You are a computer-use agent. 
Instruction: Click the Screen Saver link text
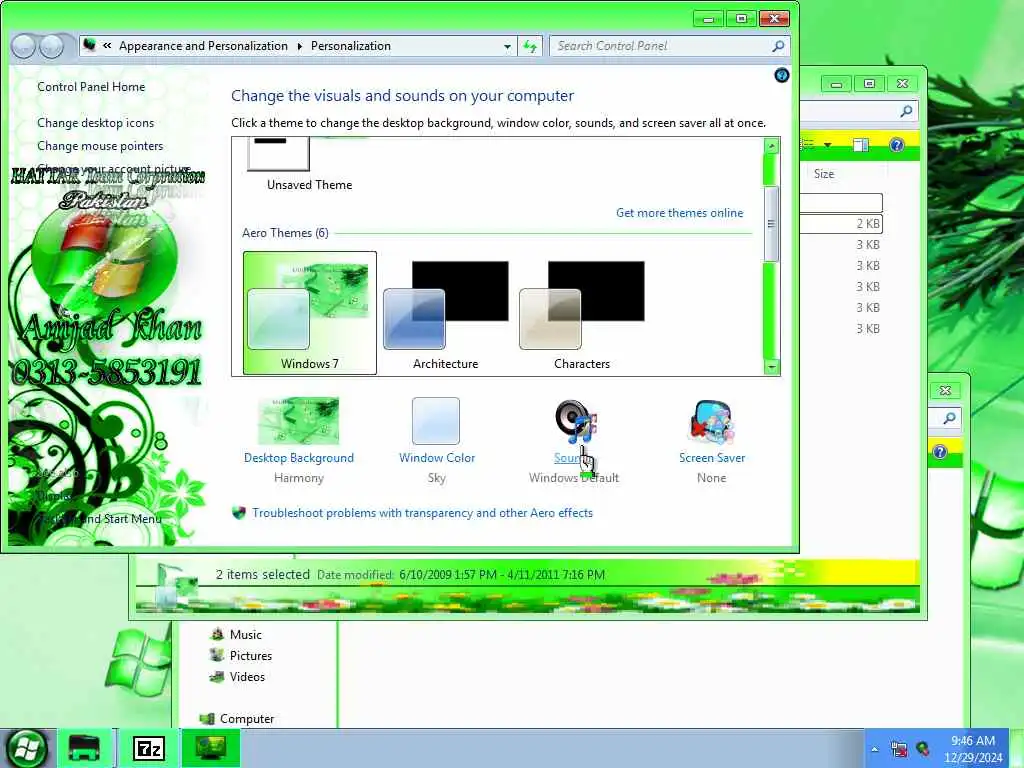(712, 458)
